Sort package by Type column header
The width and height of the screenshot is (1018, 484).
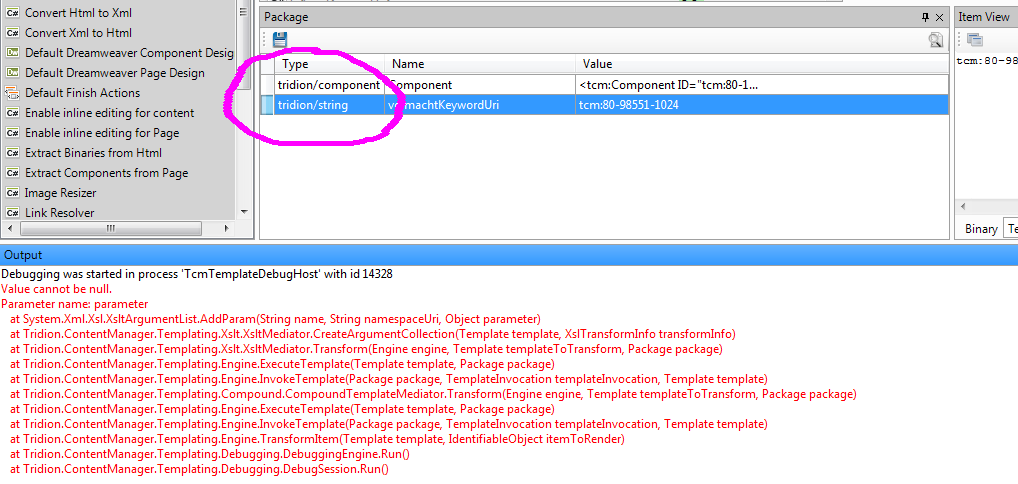pyautogui.click(x=296, y=64)
